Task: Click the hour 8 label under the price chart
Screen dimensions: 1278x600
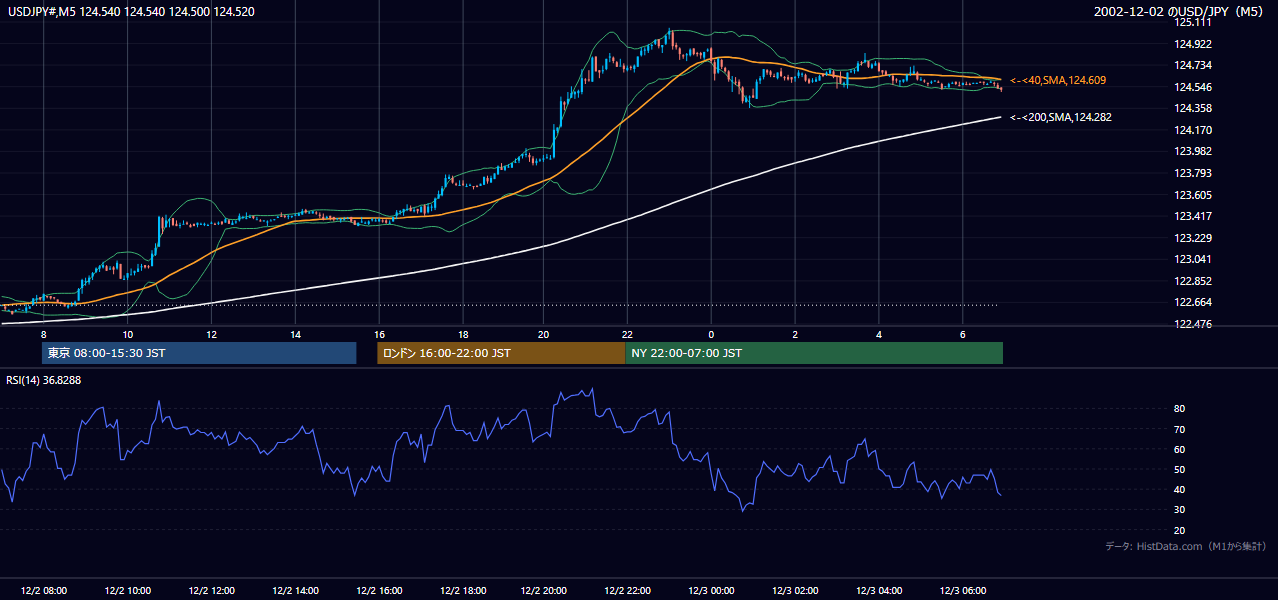Action: click(x=44, y=334)
